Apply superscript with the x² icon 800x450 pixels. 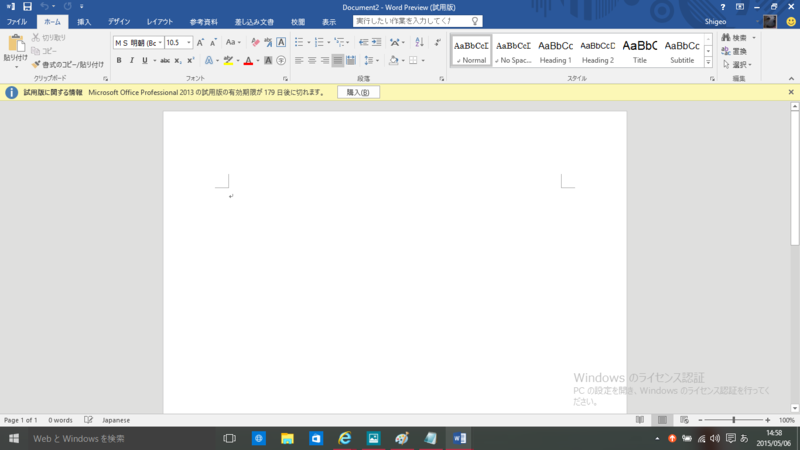pyautogui.click(x=190, y=61)
